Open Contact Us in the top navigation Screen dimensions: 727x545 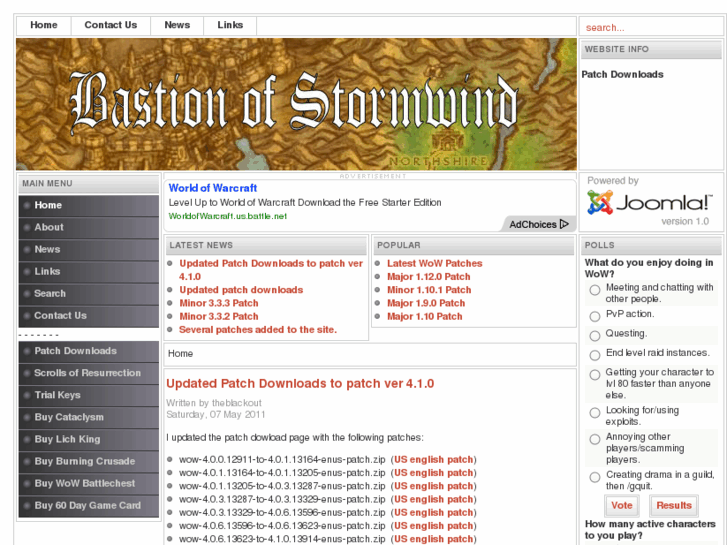(x=110, y=25)
